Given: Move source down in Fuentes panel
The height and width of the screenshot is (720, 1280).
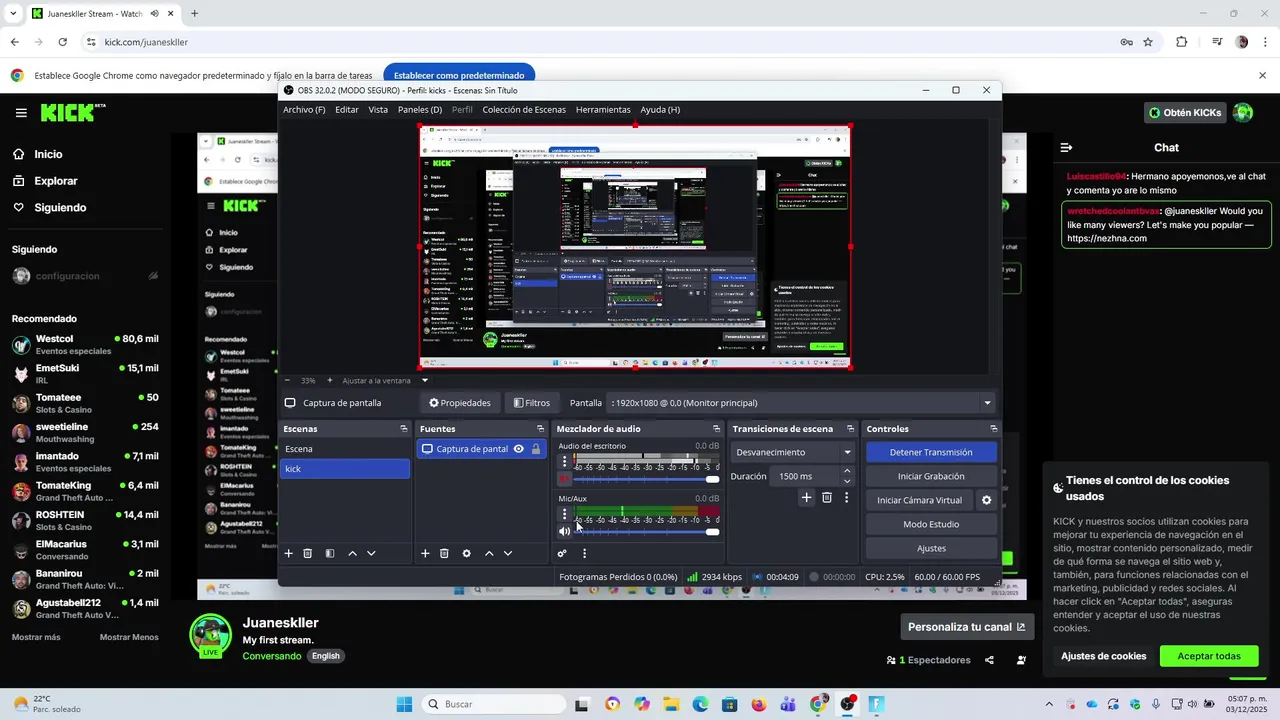Looking at the screenshot, I should (508, 553).
